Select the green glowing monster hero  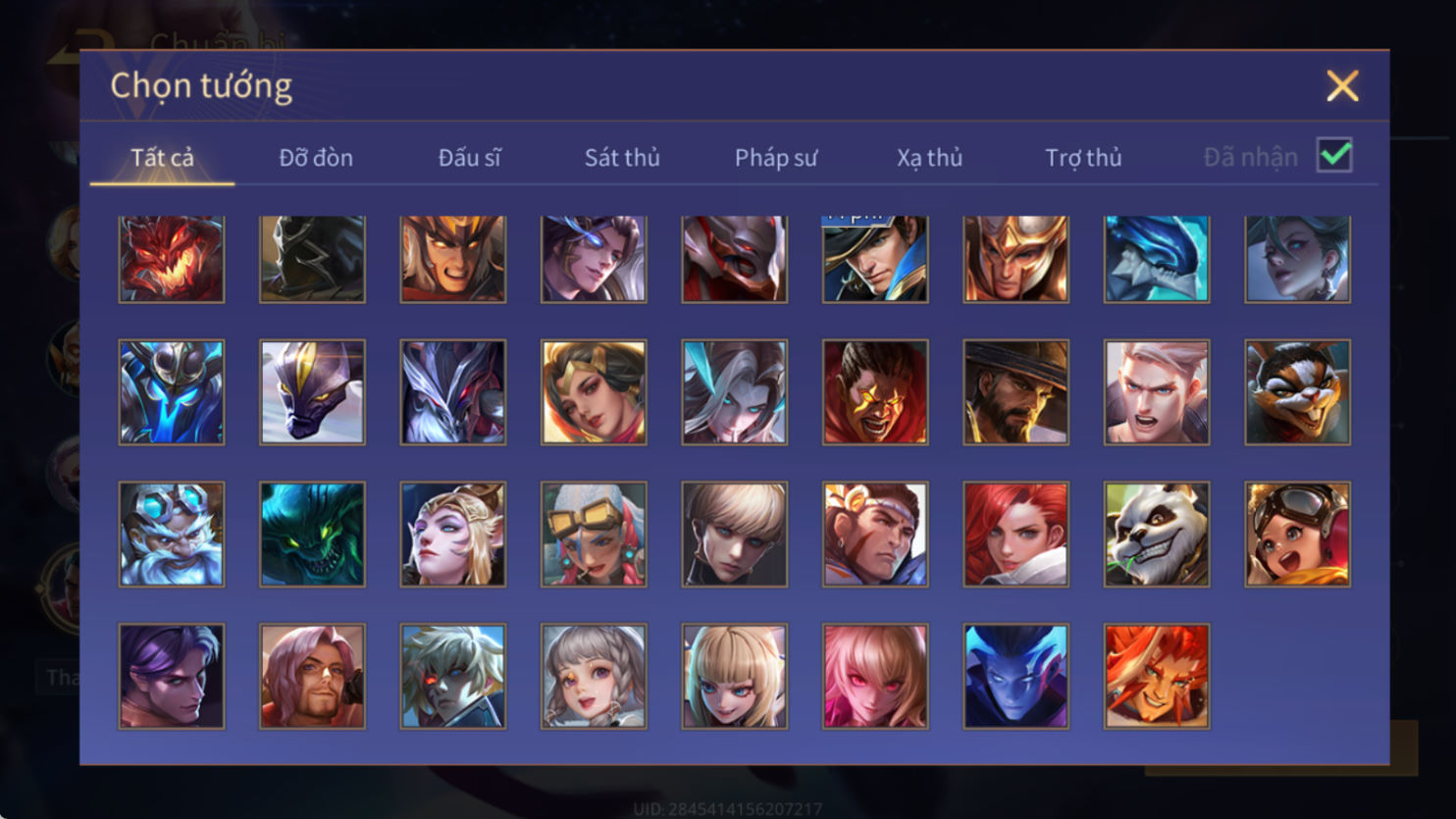tap(312, 535)
